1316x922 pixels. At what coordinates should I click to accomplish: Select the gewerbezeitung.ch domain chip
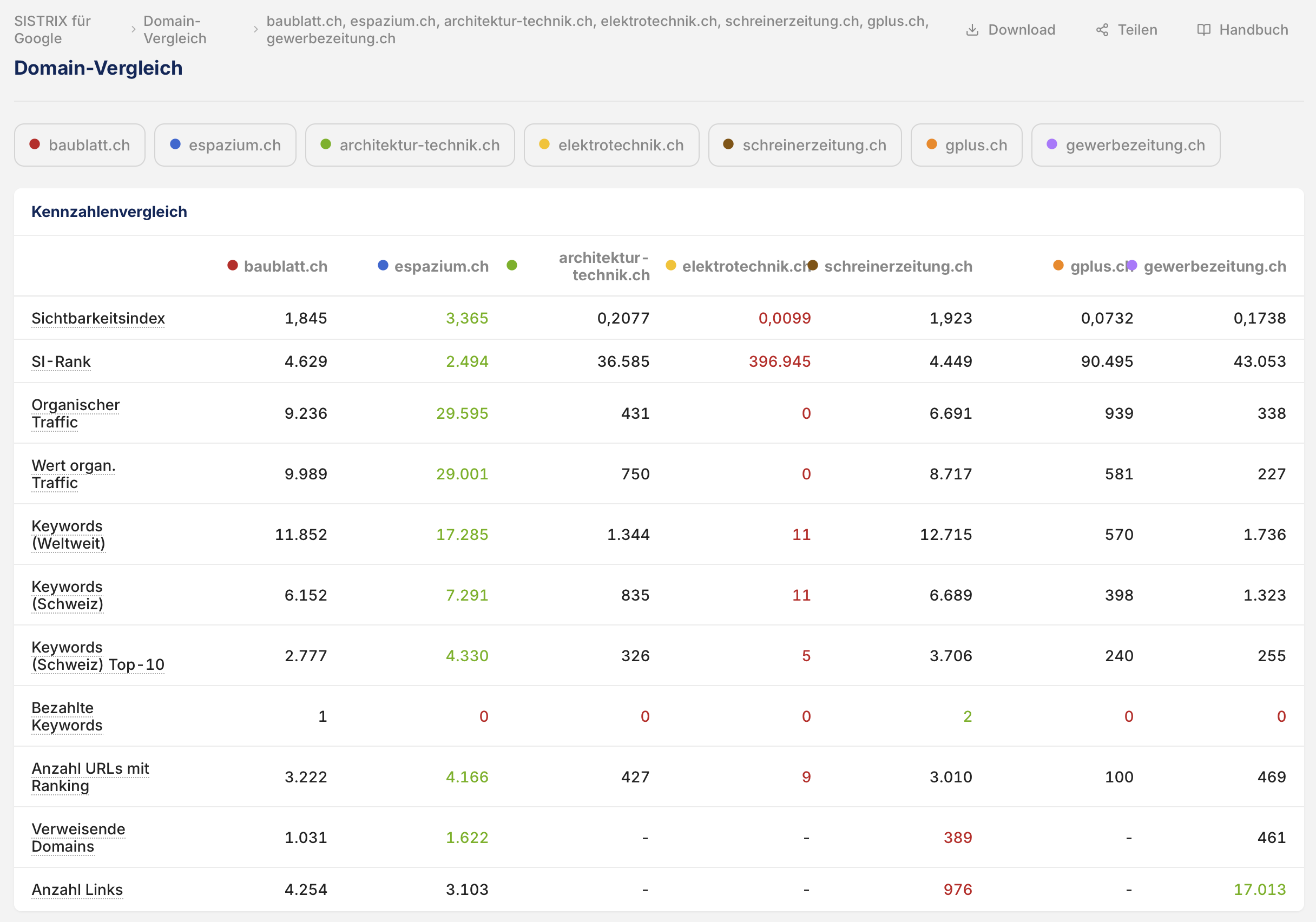(x=1126, y=145)
